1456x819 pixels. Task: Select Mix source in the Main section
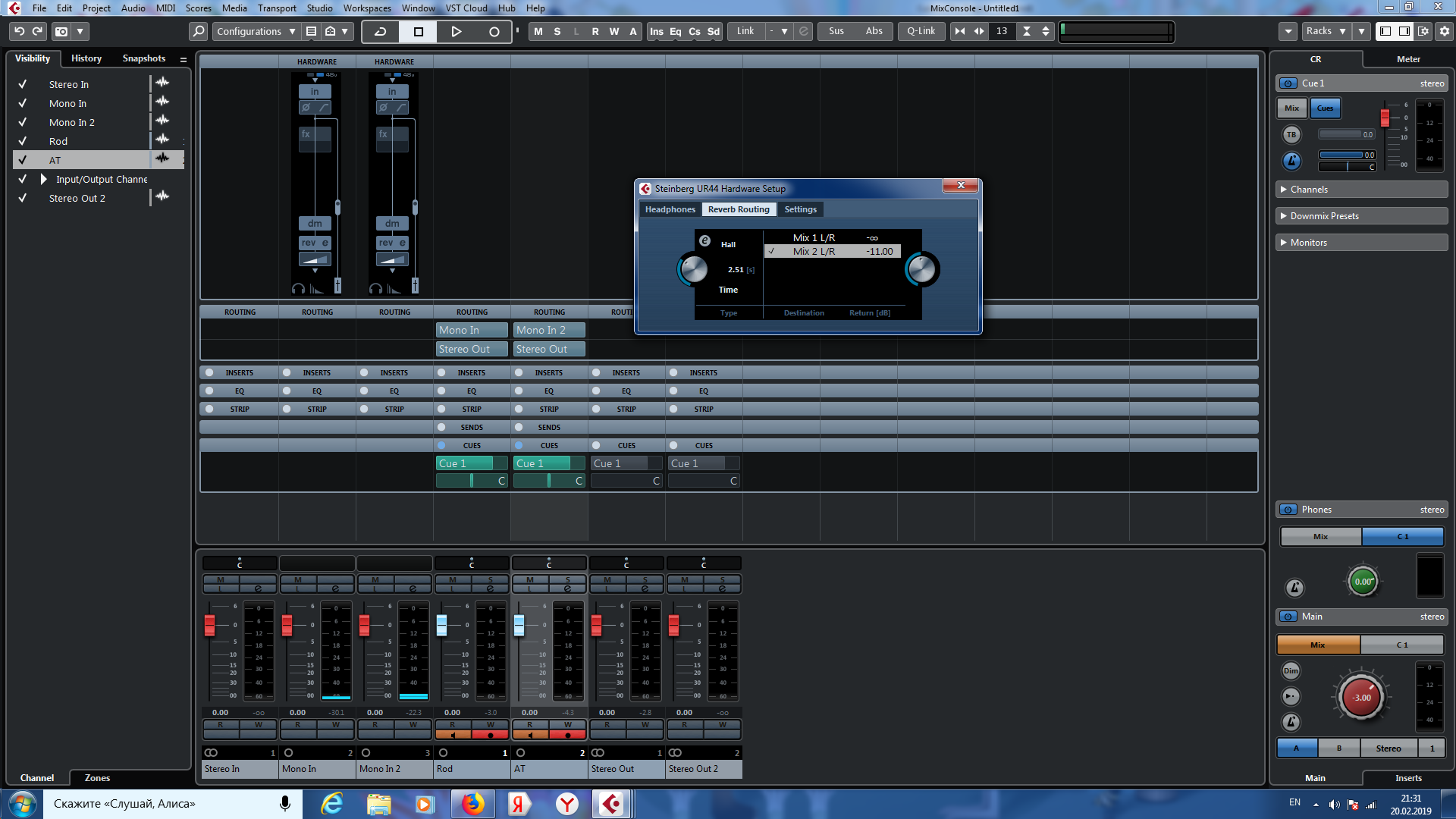(1318, 645)
